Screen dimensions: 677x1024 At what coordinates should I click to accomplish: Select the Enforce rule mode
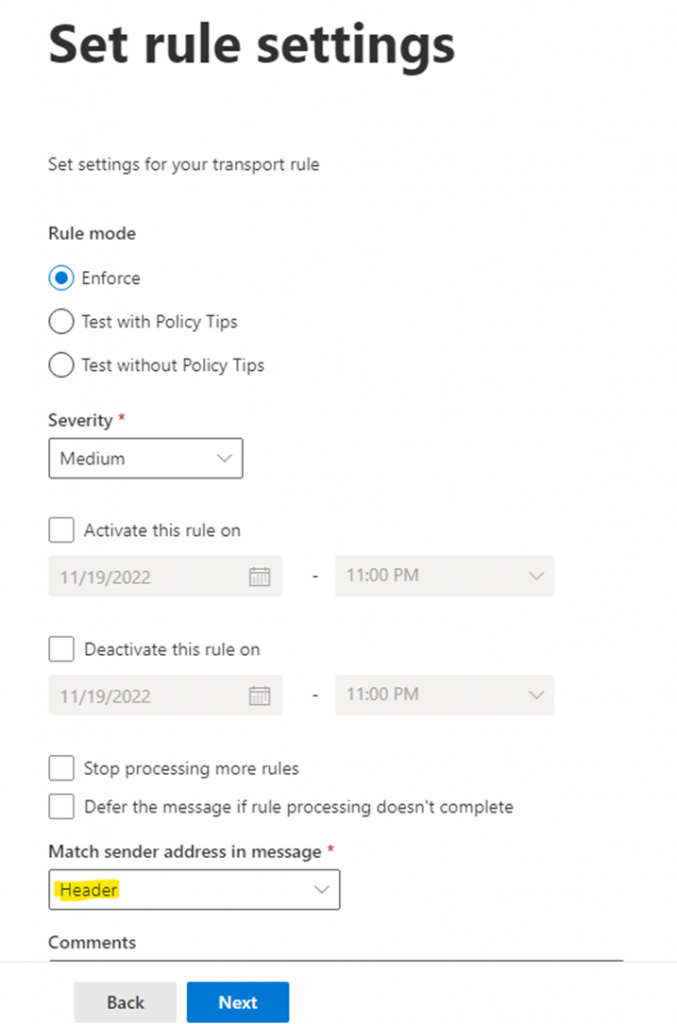[x=61, y=278]
